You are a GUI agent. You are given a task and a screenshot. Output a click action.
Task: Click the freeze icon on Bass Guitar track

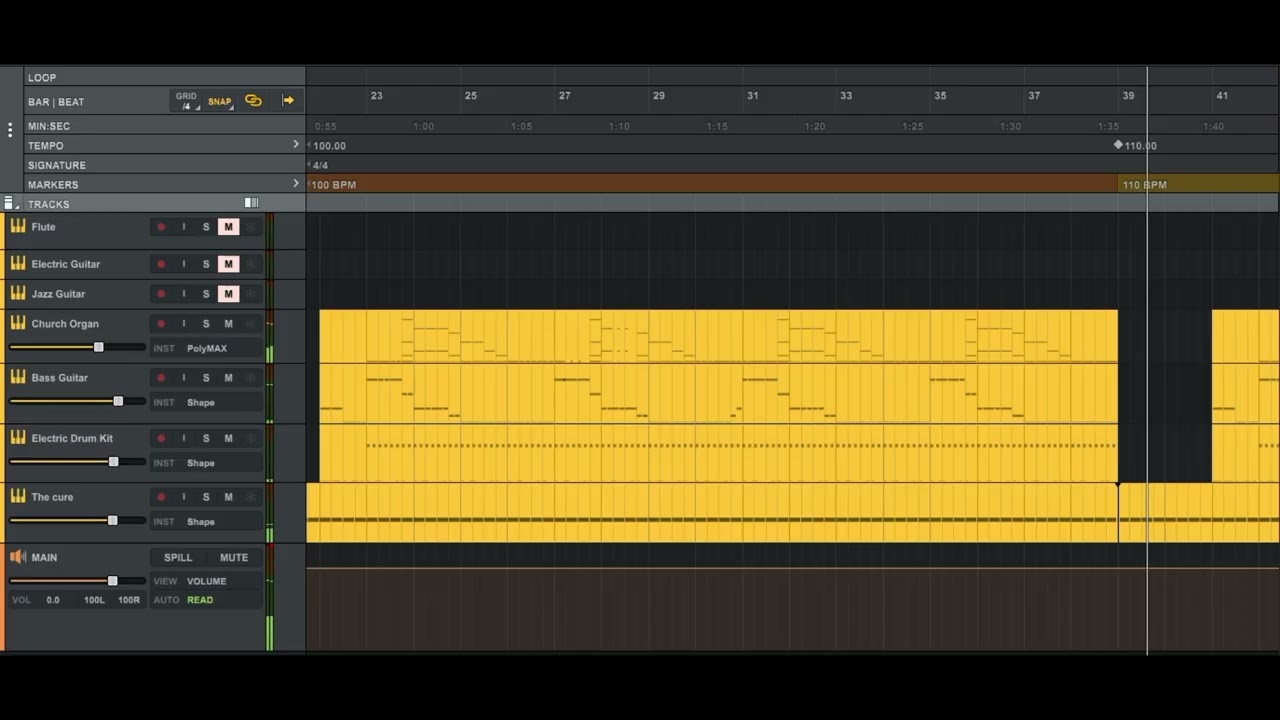pyautogui.click(x=251, y=378)
